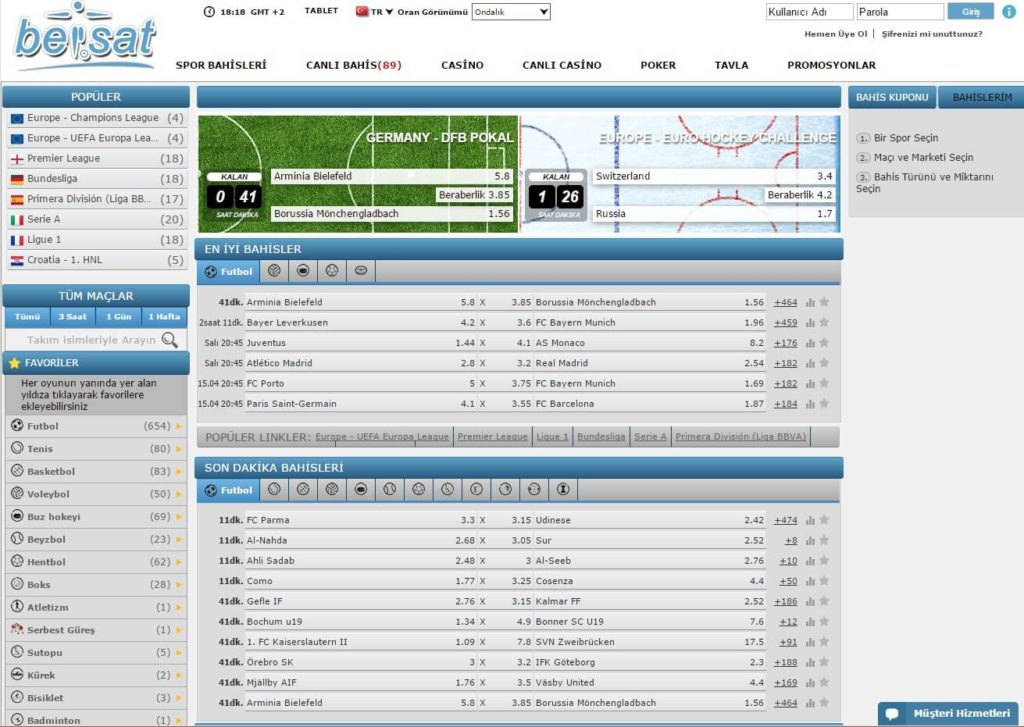
Task: Open Canlı Bahis menu
Action: (x=353, y=65)
